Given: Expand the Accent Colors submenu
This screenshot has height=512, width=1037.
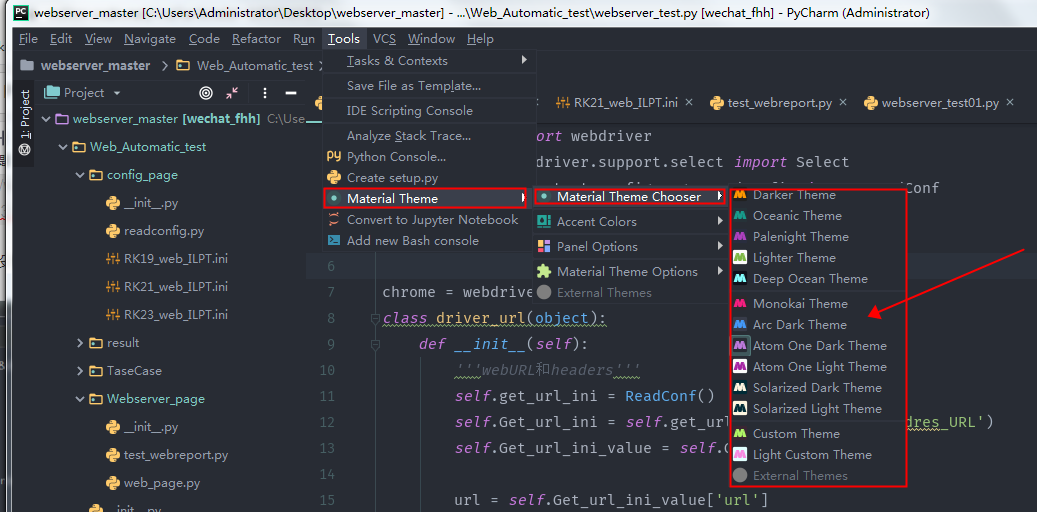Looking at the screenshot, I should click(629, 222).
